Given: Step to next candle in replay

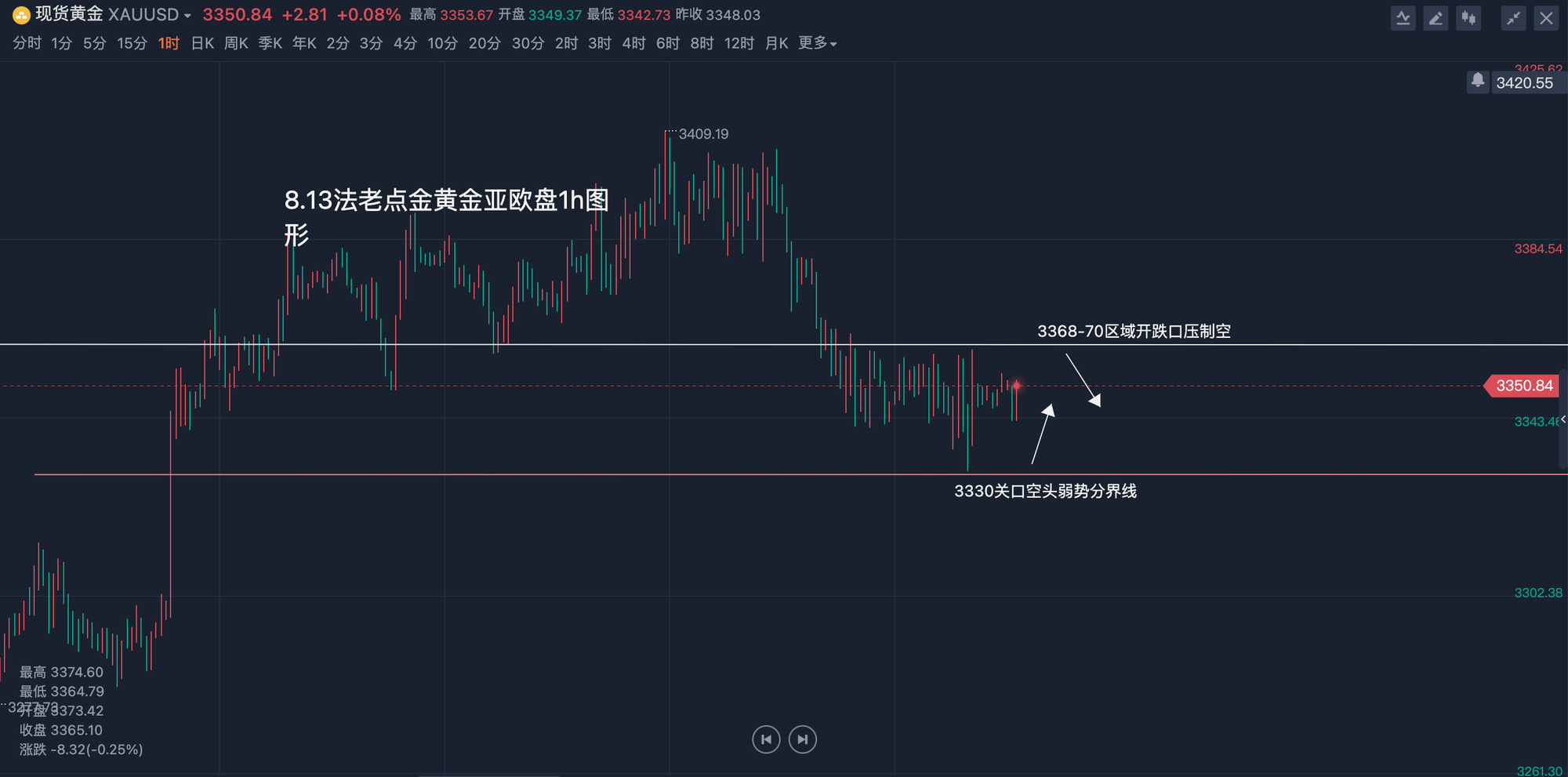Looking at the screenshot, I should pos(803,739).
